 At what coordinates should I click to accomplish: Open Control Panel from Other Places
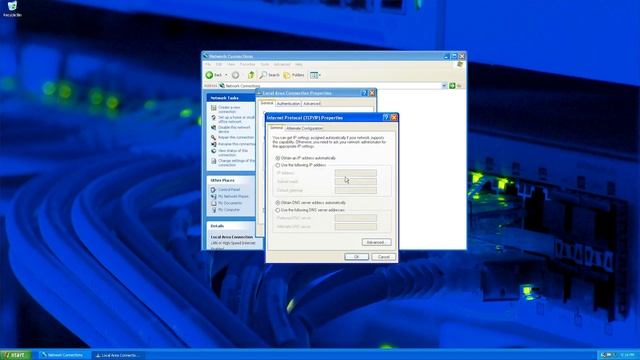(x=229, y=189)
